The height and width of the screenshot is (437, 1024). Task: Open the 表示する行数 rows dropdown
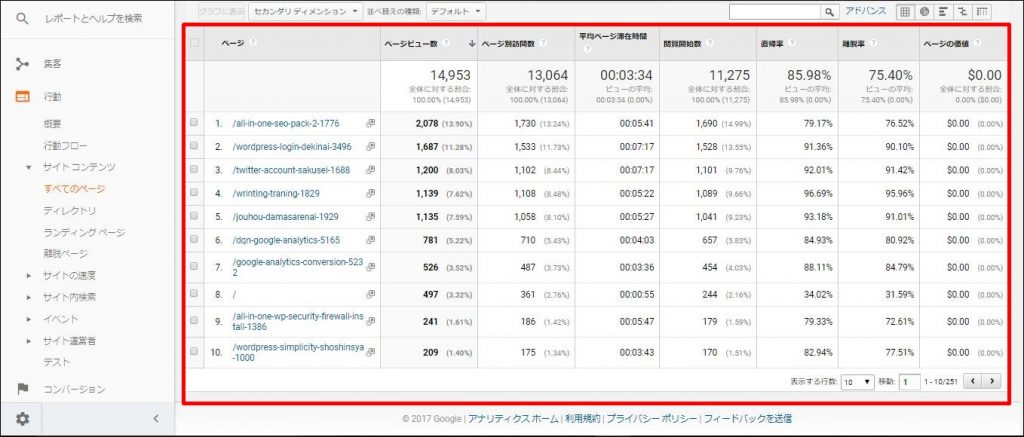[x=857, y=382]
